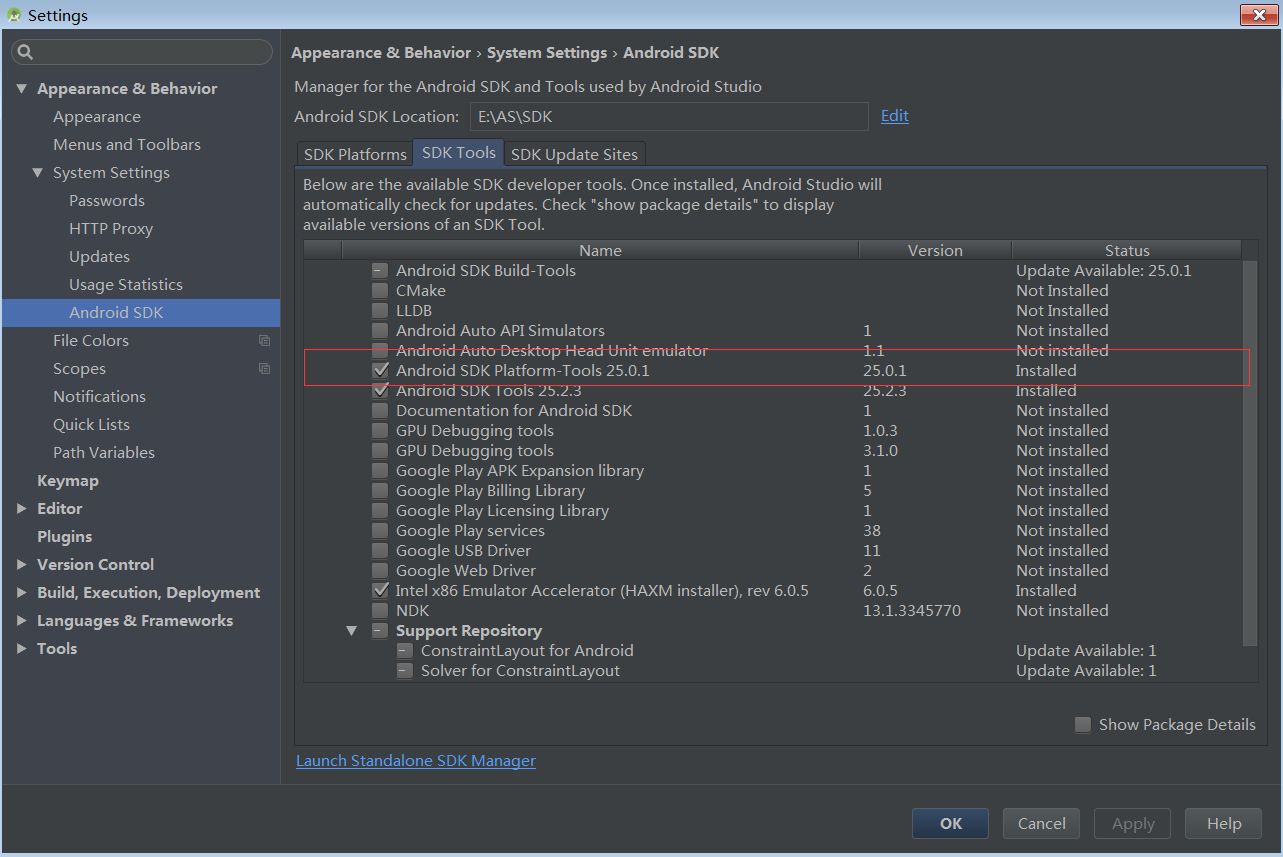Check the NDK checkbox
1283x857 pixels.
coord(380,611)
